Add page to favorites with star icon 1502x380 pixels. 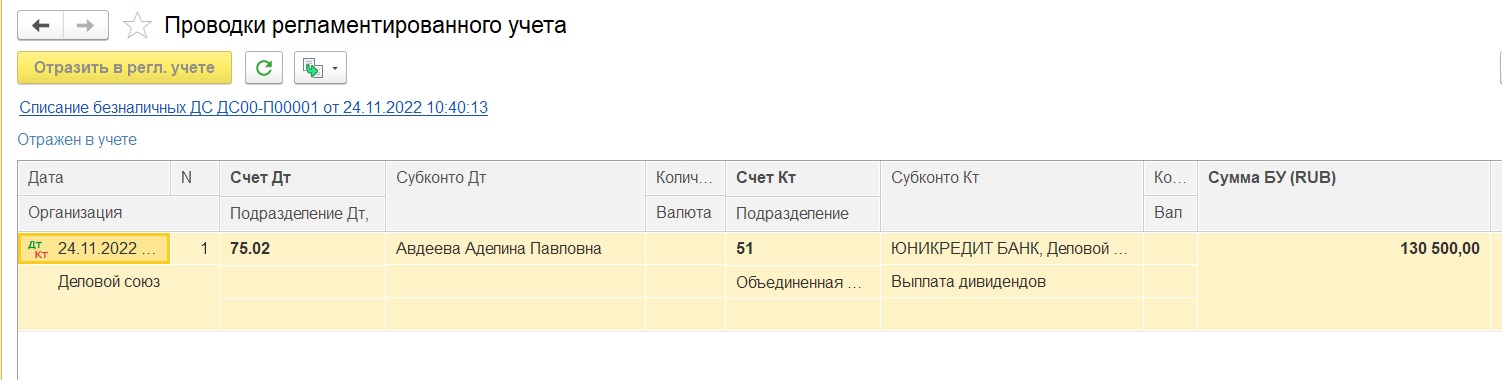137,25
